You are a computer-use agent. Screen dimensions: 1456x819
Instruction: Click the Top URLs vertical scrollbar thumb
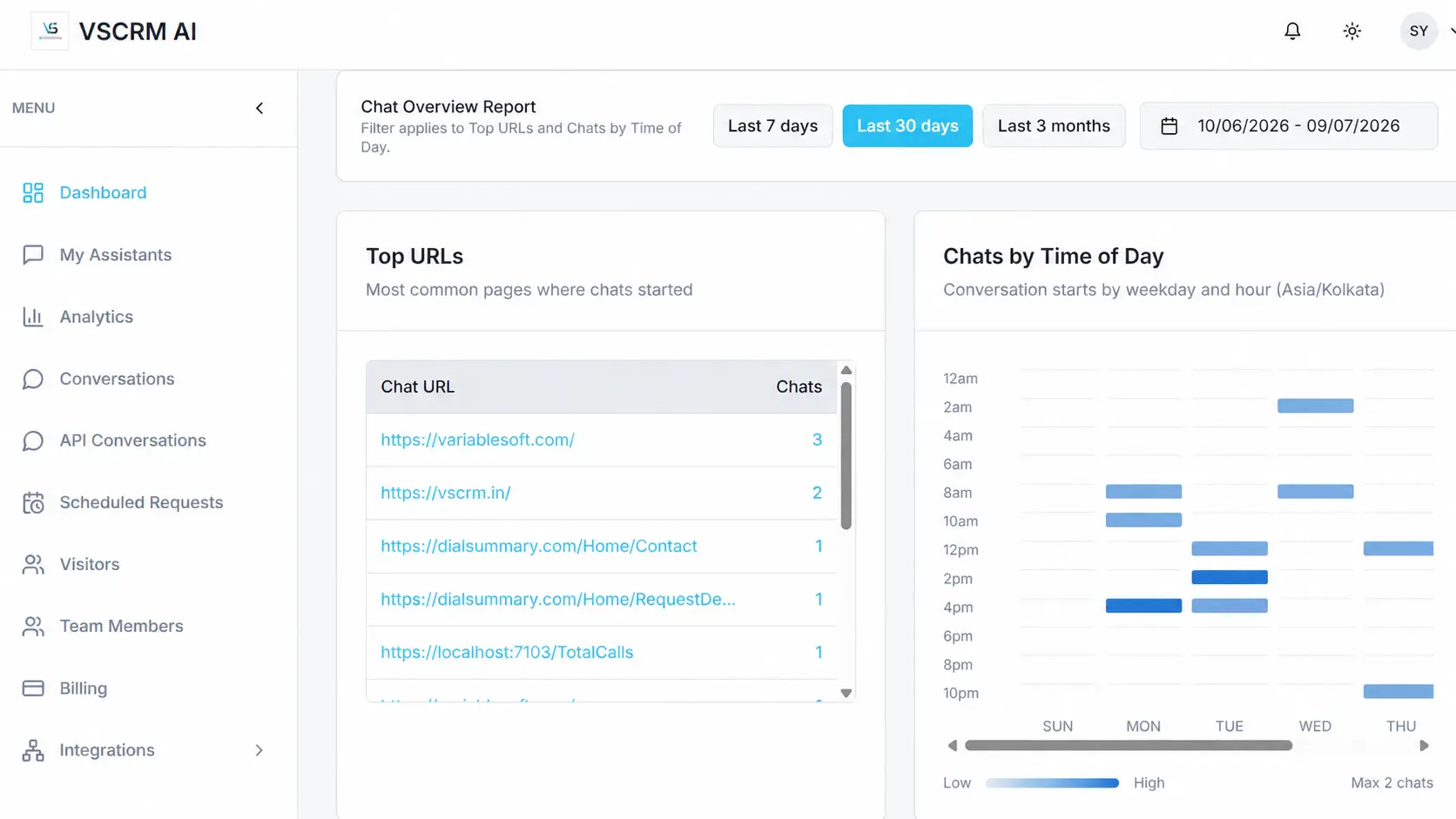pos(846,455)
